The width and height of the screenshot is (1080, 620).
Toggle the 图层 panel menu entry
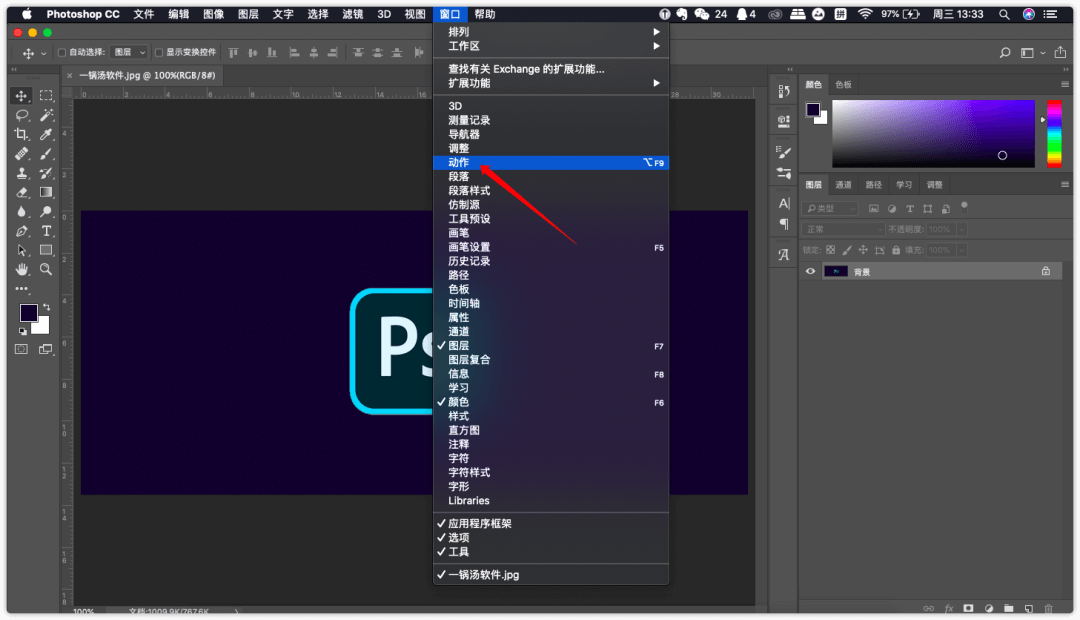pyautogui.click(x=550, y=346)
